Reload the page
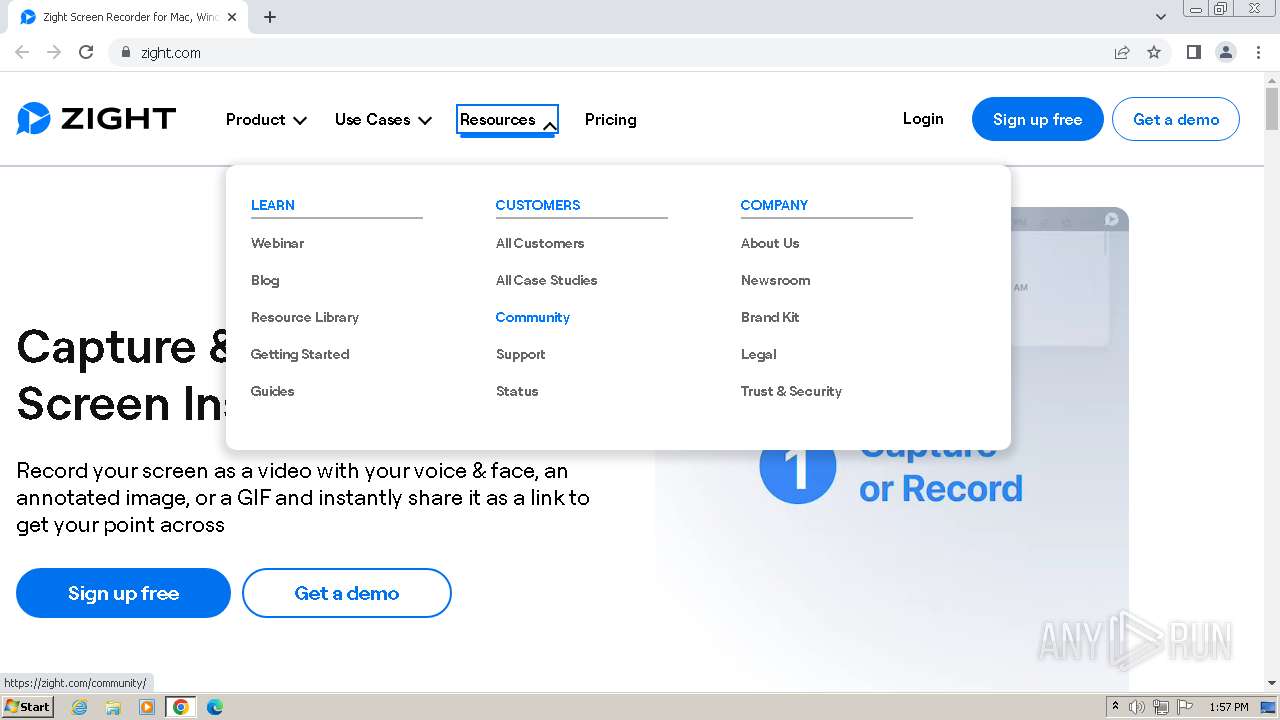Image resolution: width=1280 pixels, height=720 pixels. 86,52
